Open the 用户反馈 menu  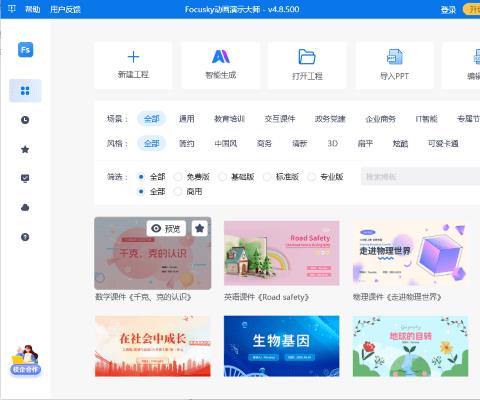(65, 9)
